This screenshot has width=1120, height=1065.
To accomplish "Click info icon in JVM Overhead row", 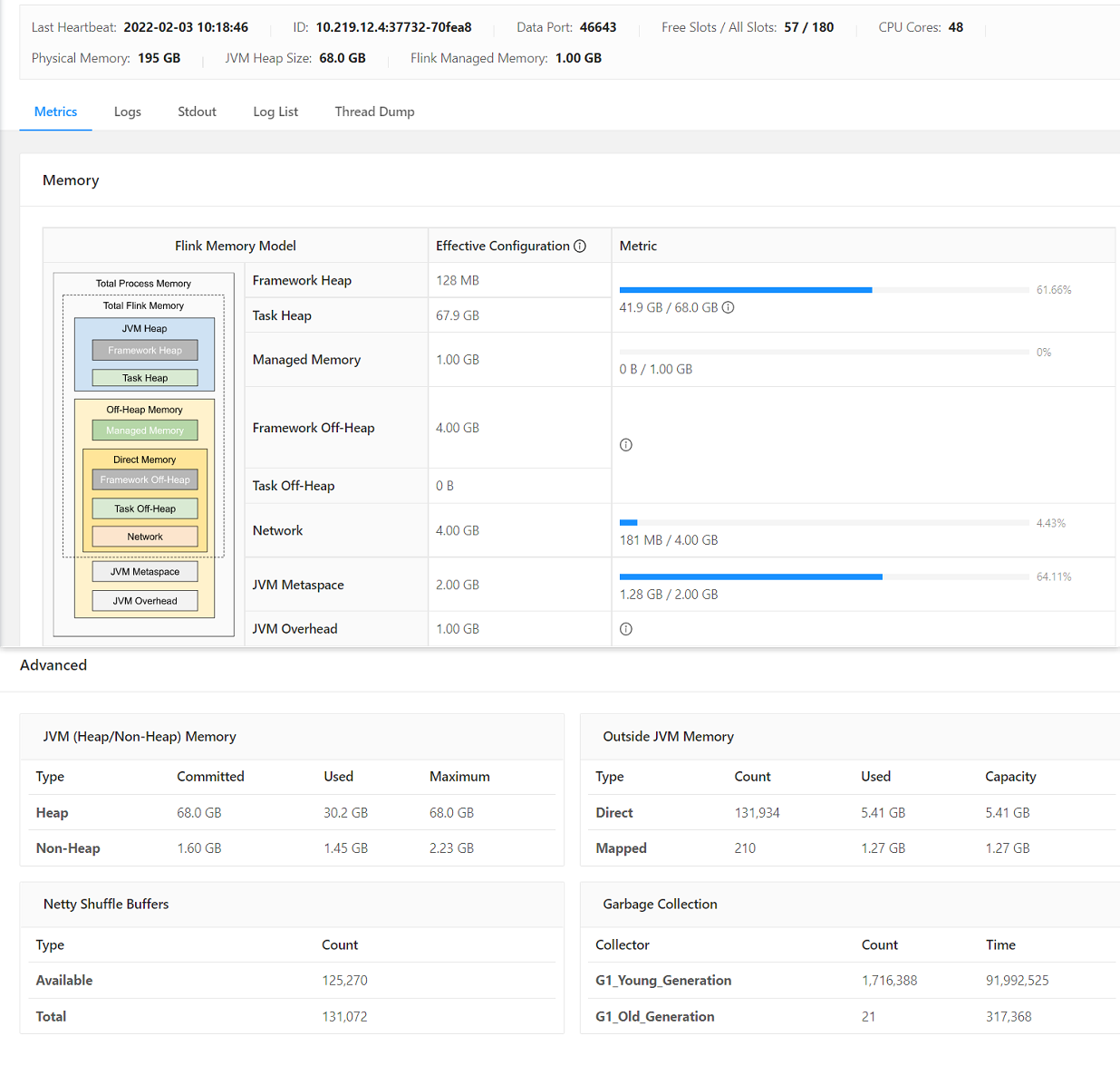I will pos(626,629).
